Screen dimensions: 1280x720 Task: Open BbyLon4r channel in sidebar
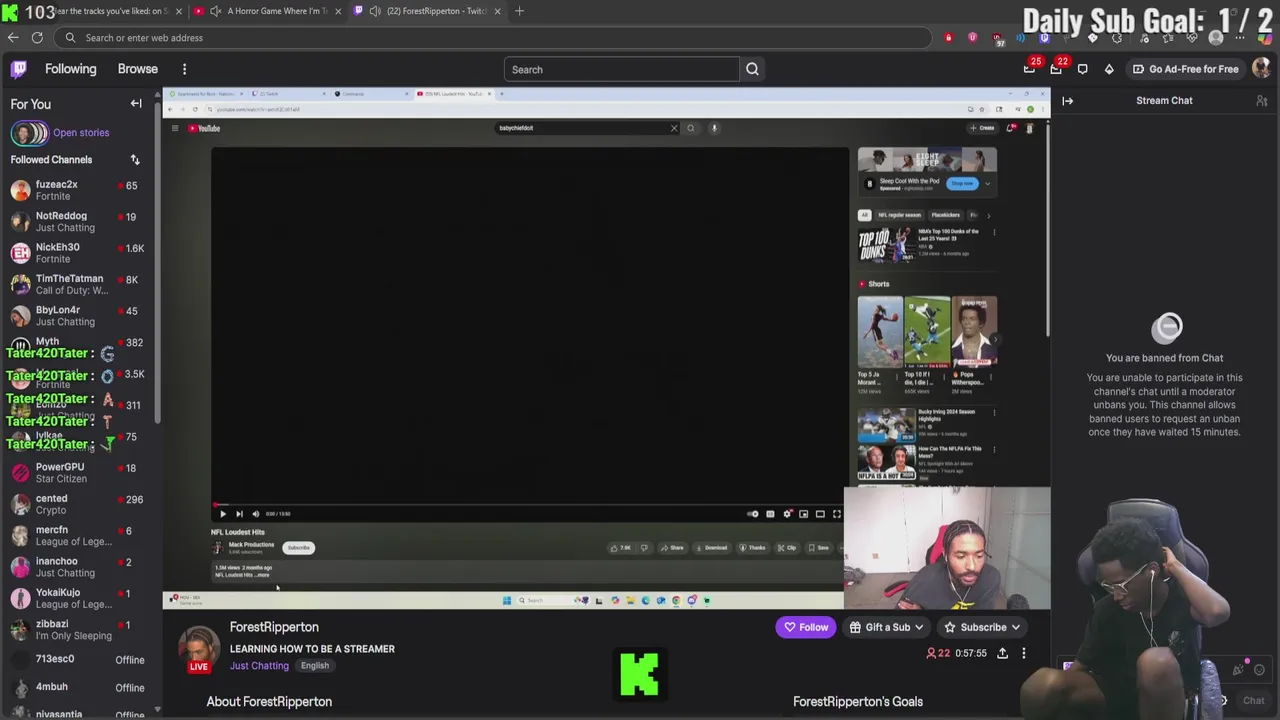tap(80, 315)
